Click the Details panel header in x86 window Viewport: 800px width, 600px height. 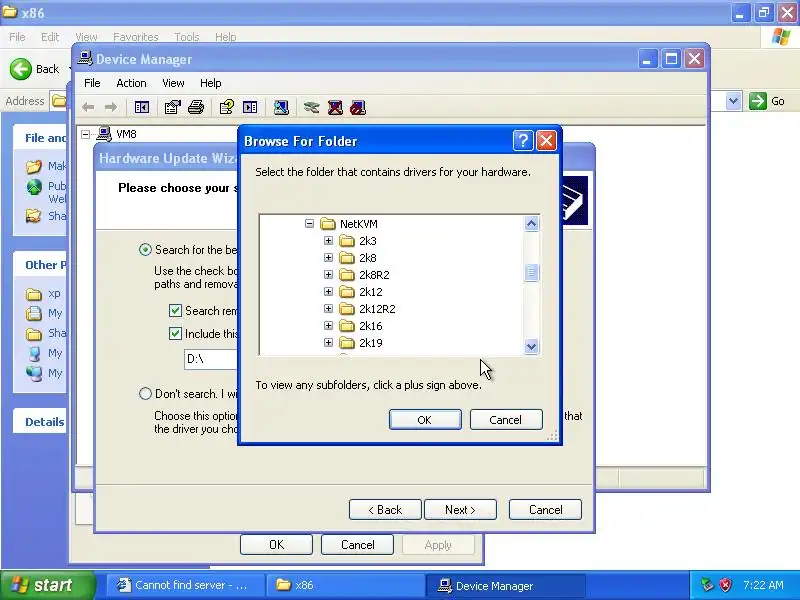click(41, 421)
